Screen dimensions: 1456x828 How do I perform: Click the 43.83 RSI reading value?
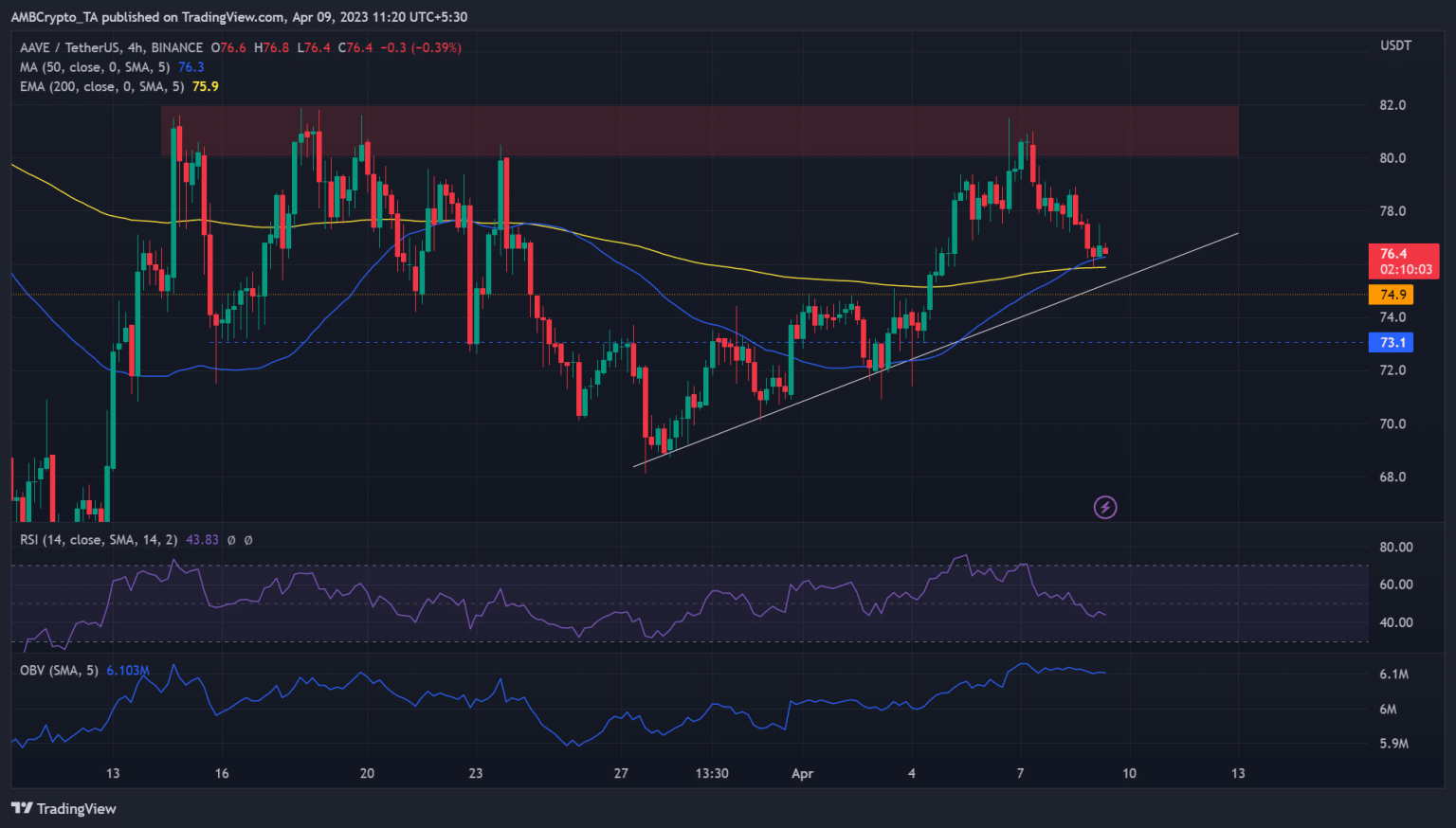tap(202, 539)
